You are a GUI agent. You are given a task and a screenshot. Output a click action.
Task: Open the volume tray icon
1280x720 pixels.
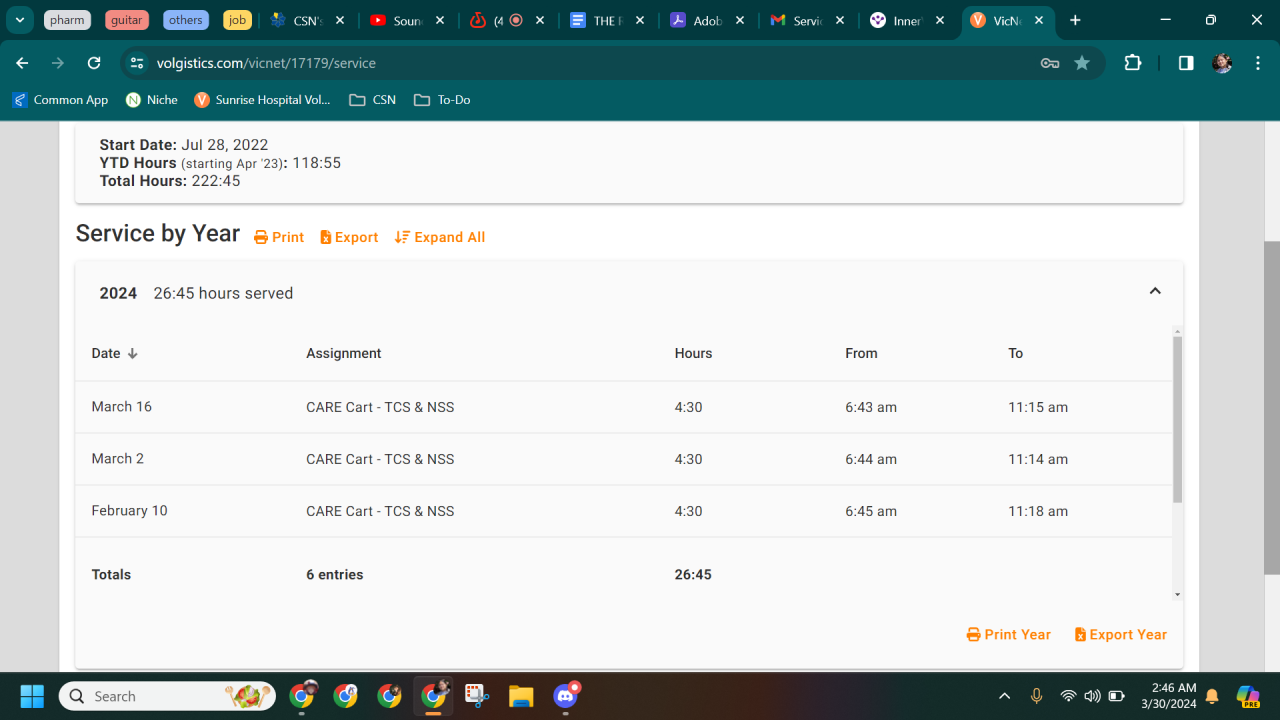coord(1092,696)
